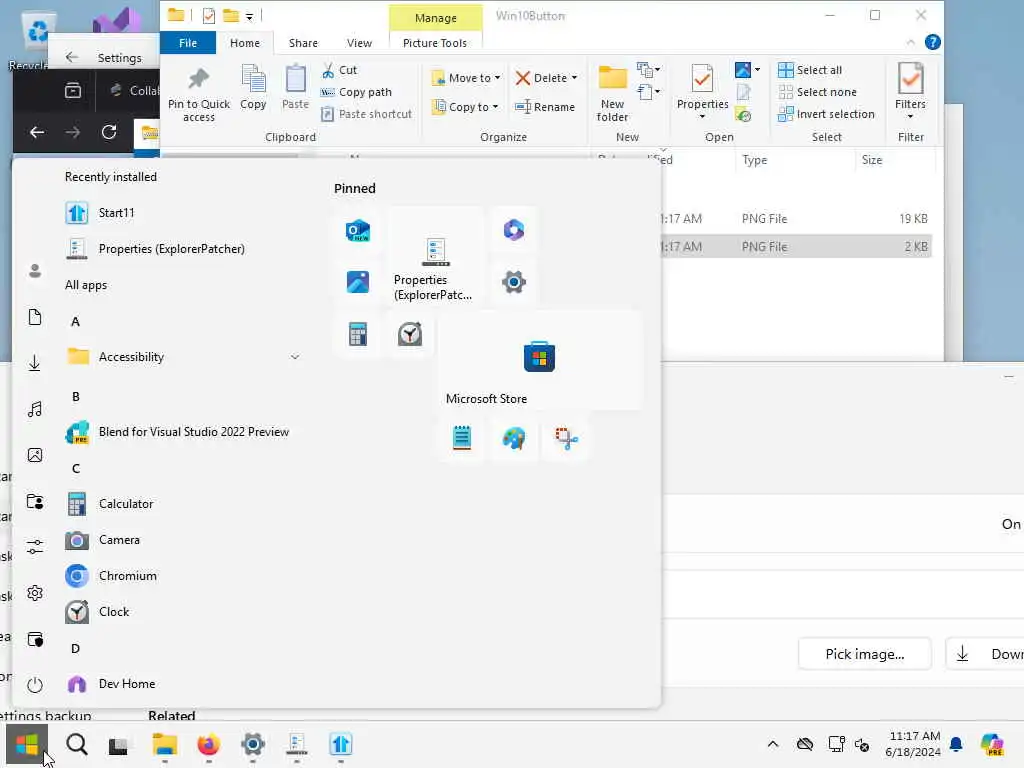Open Search from the taskbar
Viewport: 1024px width, 768px height.
[76, 744]
